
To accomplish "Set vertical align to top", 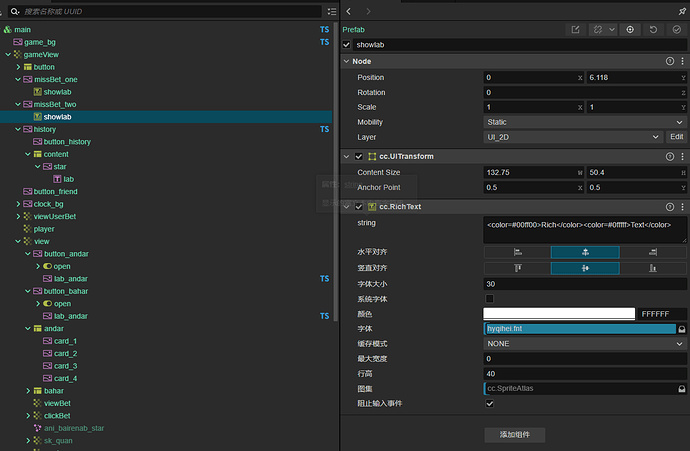I will pyautogui.click(x=518, y=268).
